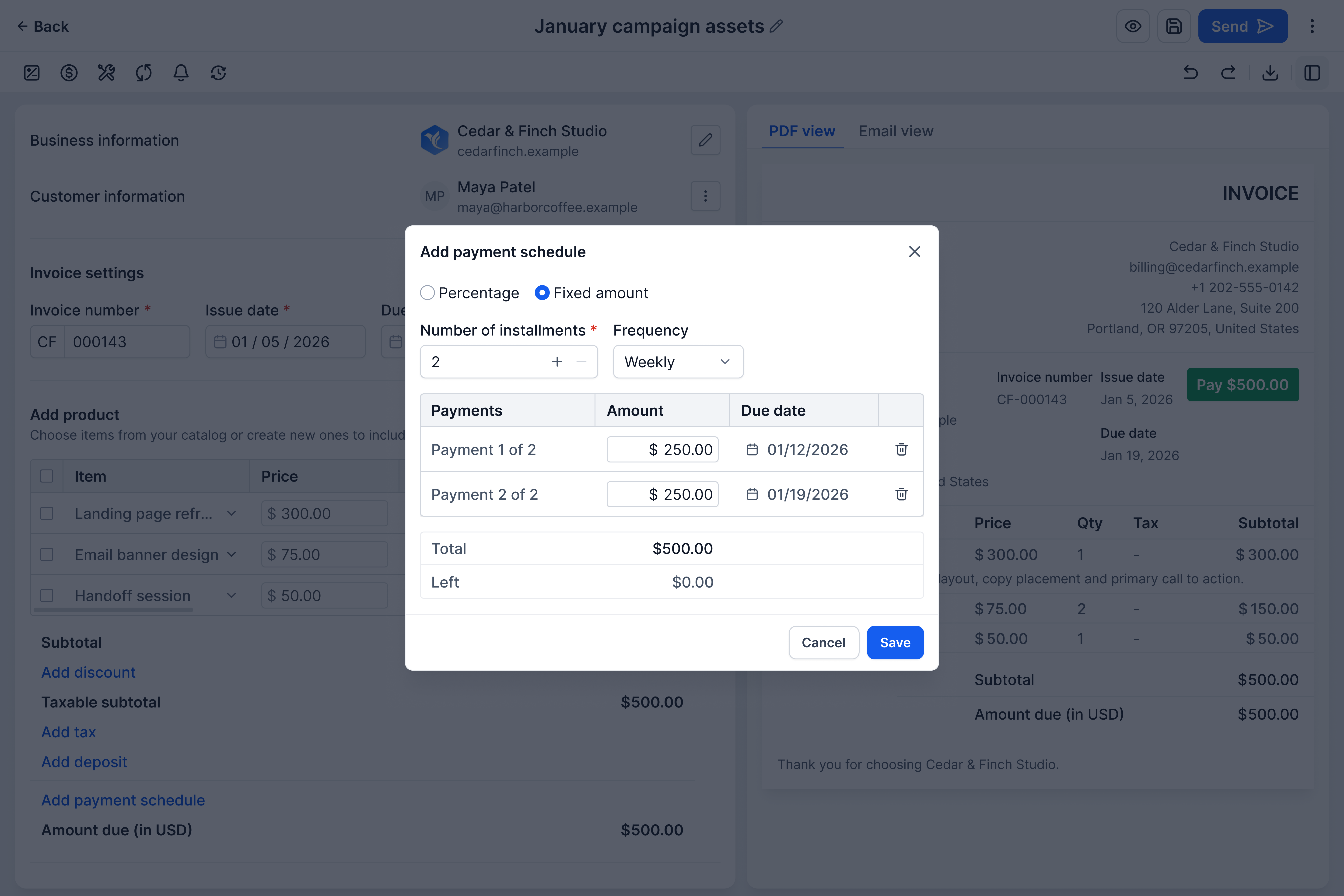This screenshot has height=896, width=1344.
Task: Check the Handoff session row checkbox
Action: [x=47, y=595]
